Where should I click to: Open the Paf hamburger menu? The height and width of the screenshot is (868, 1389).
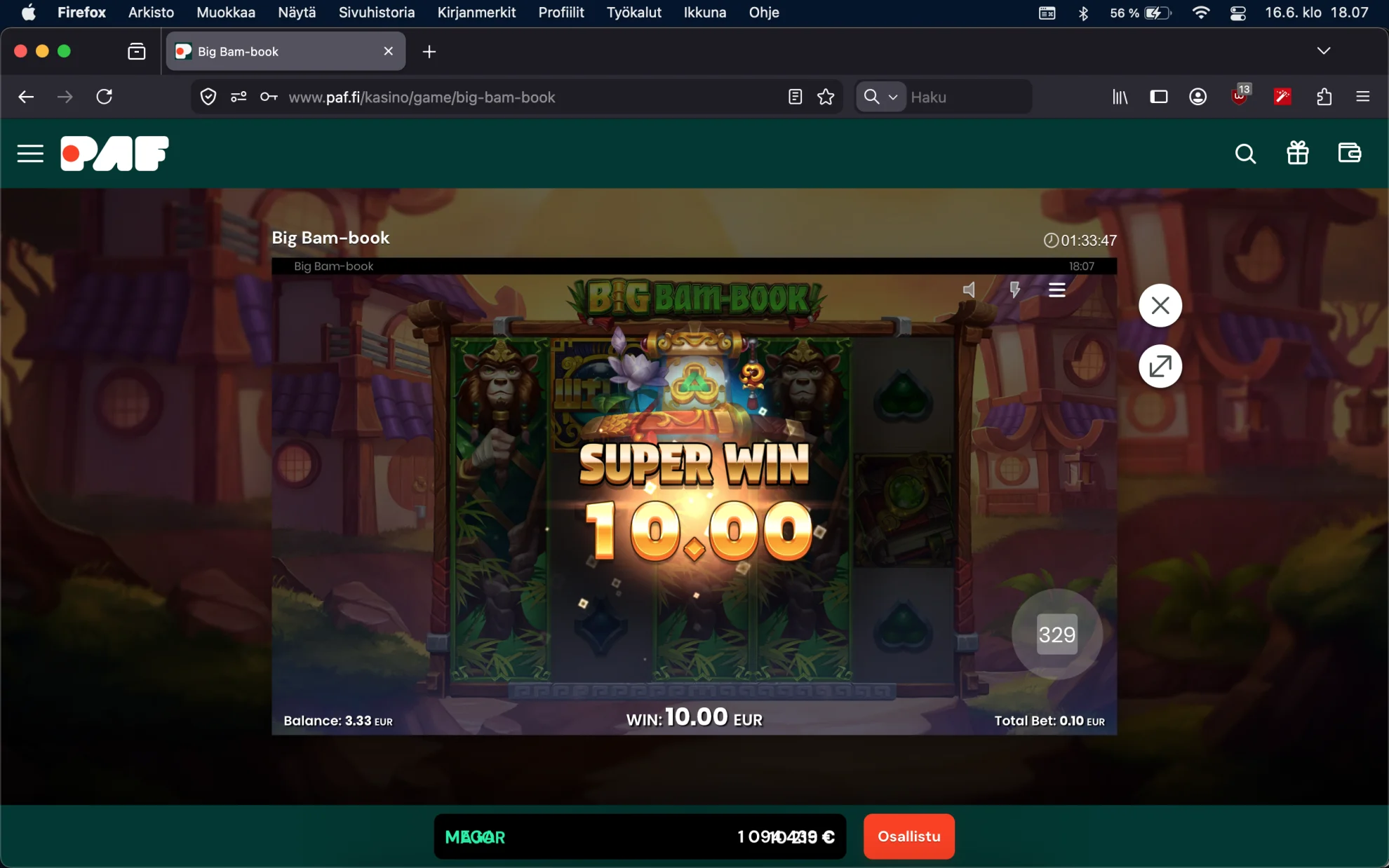pos(30,154)
